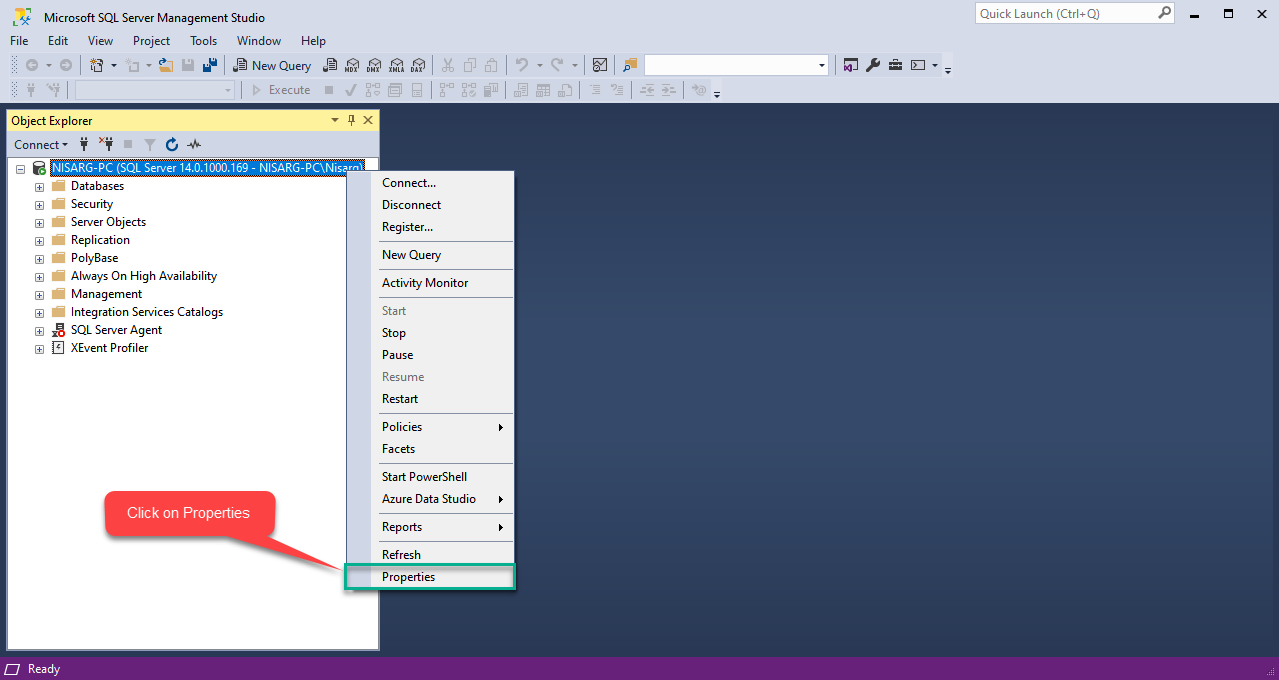Open the Project menu

(x=152, y=41)
